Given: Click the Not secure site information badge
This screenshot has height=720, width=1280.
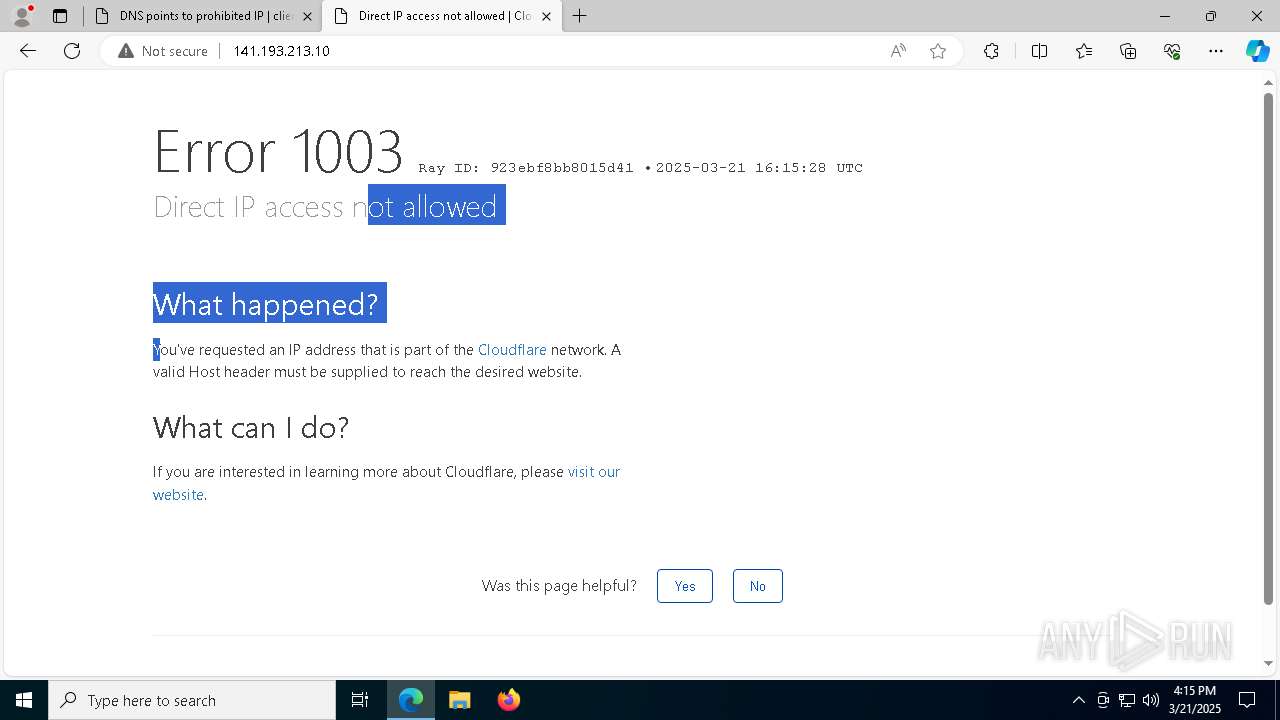Looking at the screenshot, I should 163,51.
